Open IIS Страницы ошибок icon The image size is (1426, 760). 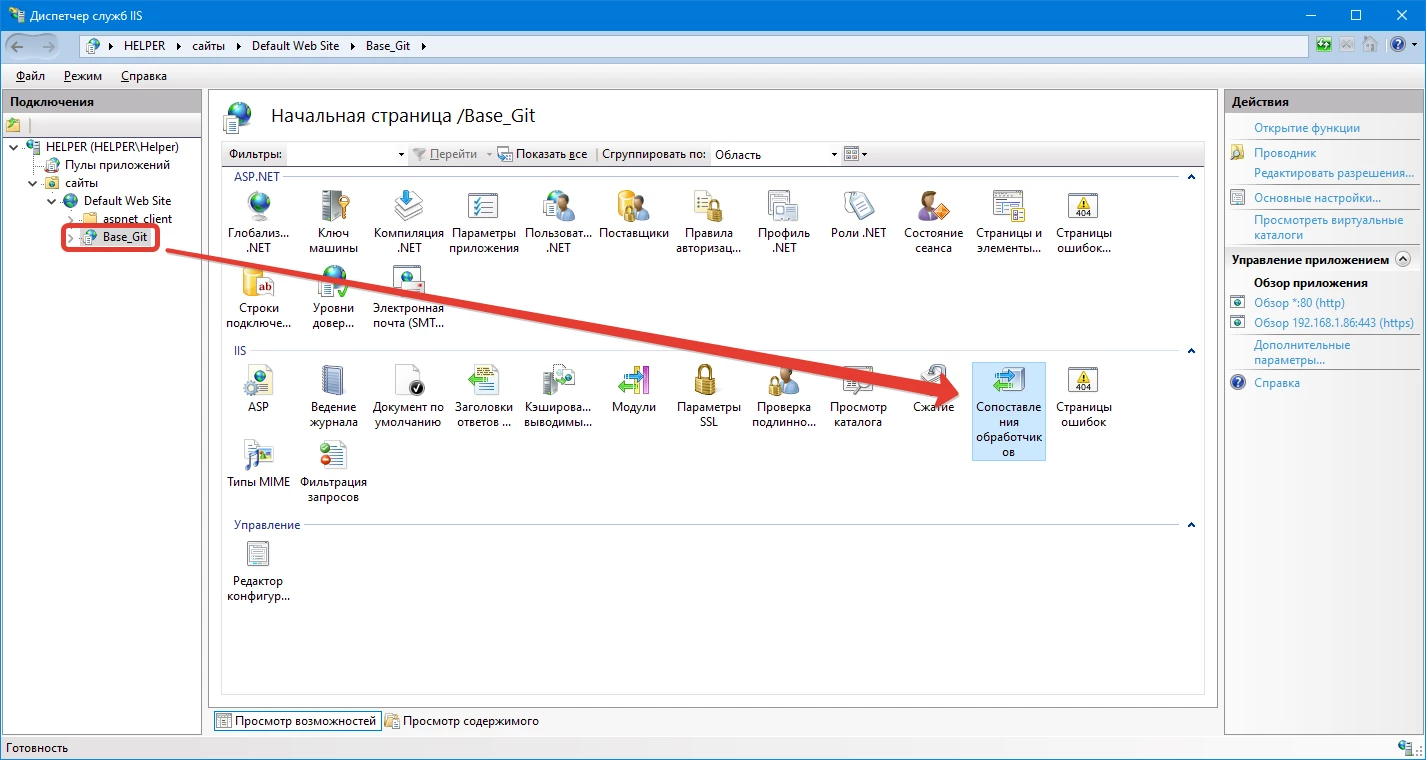point(1083,396)
